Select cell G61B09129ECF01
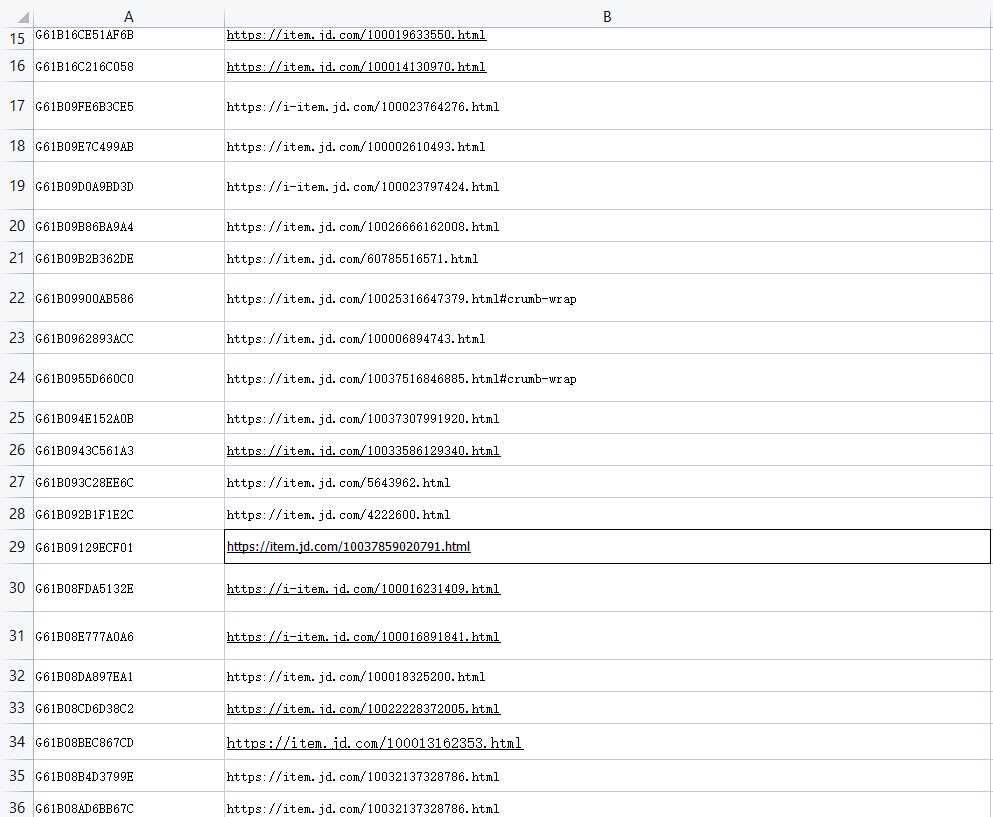The width and height of the screenshot is (993, 817). 129,547
